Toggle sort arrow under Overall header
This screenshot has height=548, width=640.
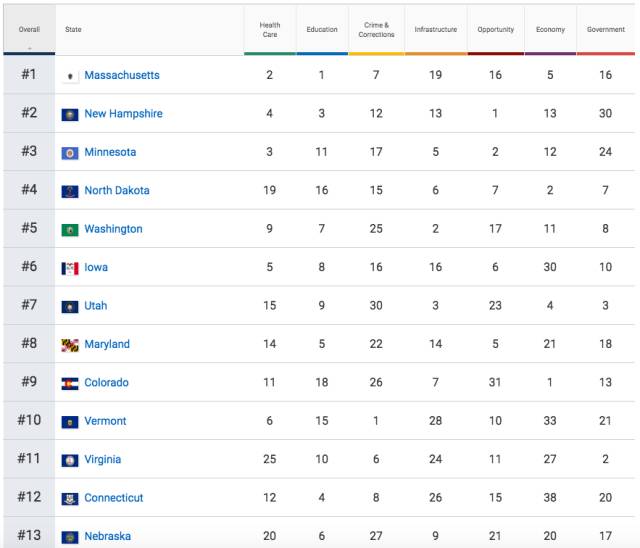(29, 46)
